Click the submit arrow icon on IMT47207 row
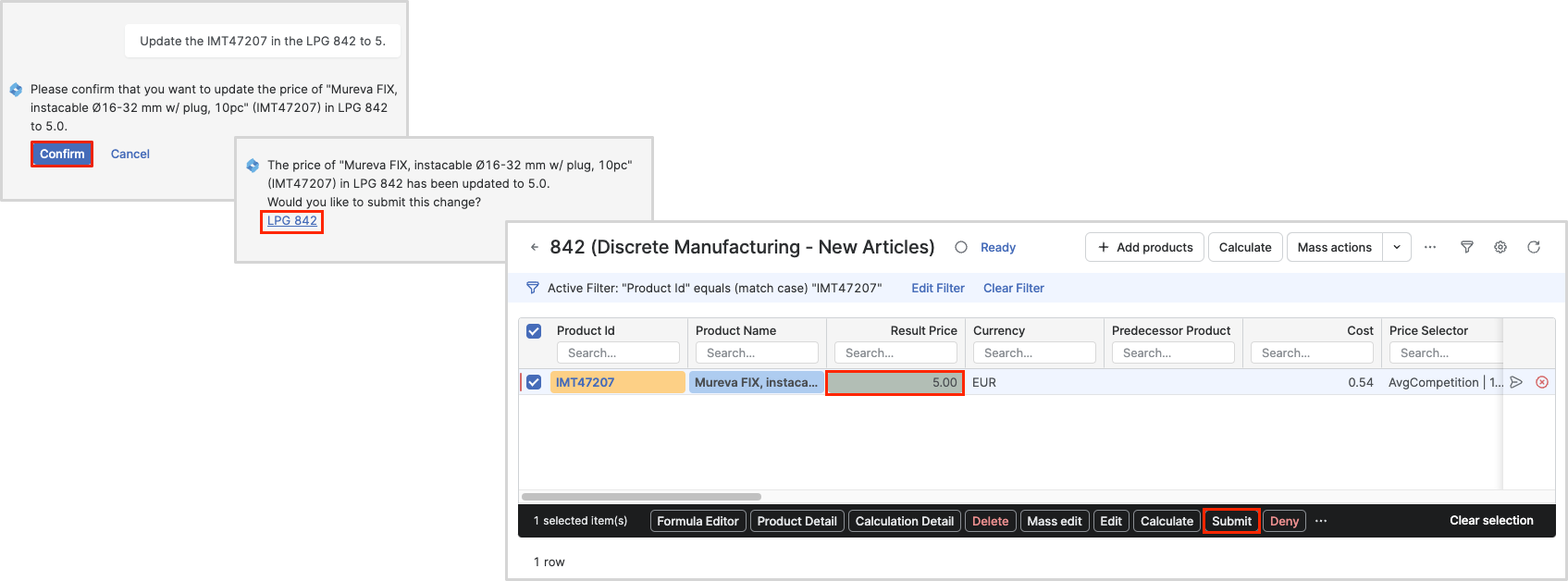 (x=1516, y=382)
